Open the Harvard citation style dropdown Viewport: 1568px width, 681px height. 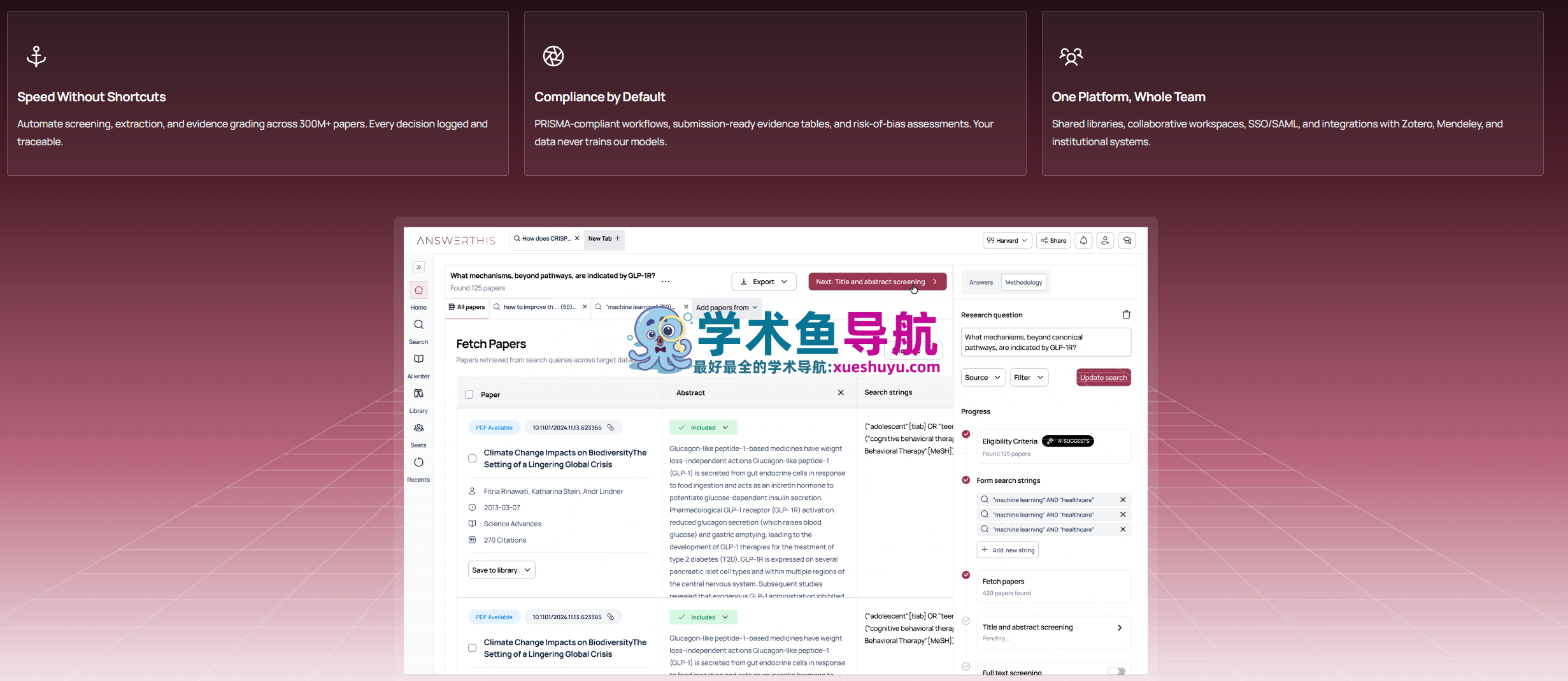(1007, 240)
